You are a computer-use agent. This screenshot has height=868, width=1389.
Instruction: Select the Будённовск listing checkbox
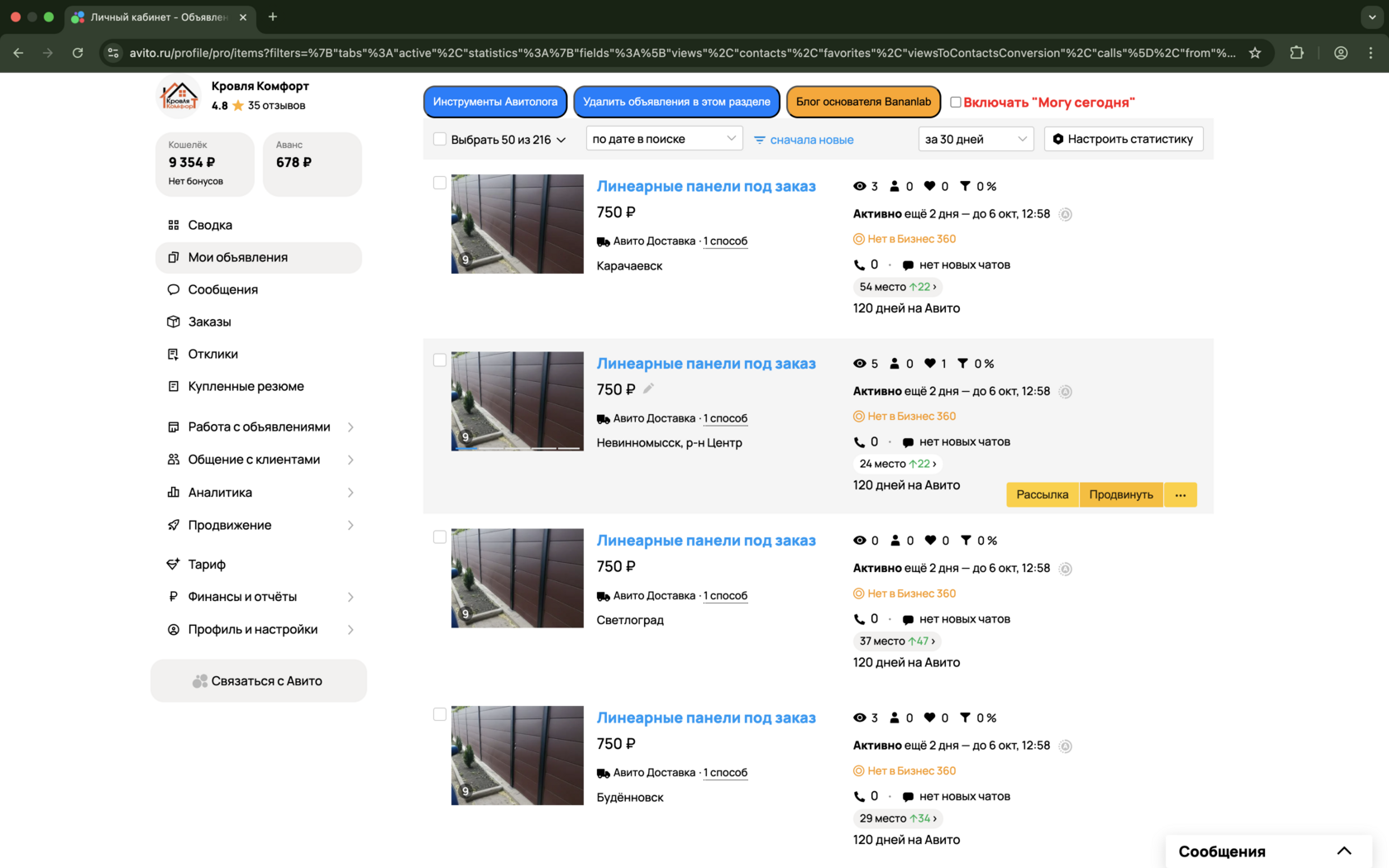[440, 714]
